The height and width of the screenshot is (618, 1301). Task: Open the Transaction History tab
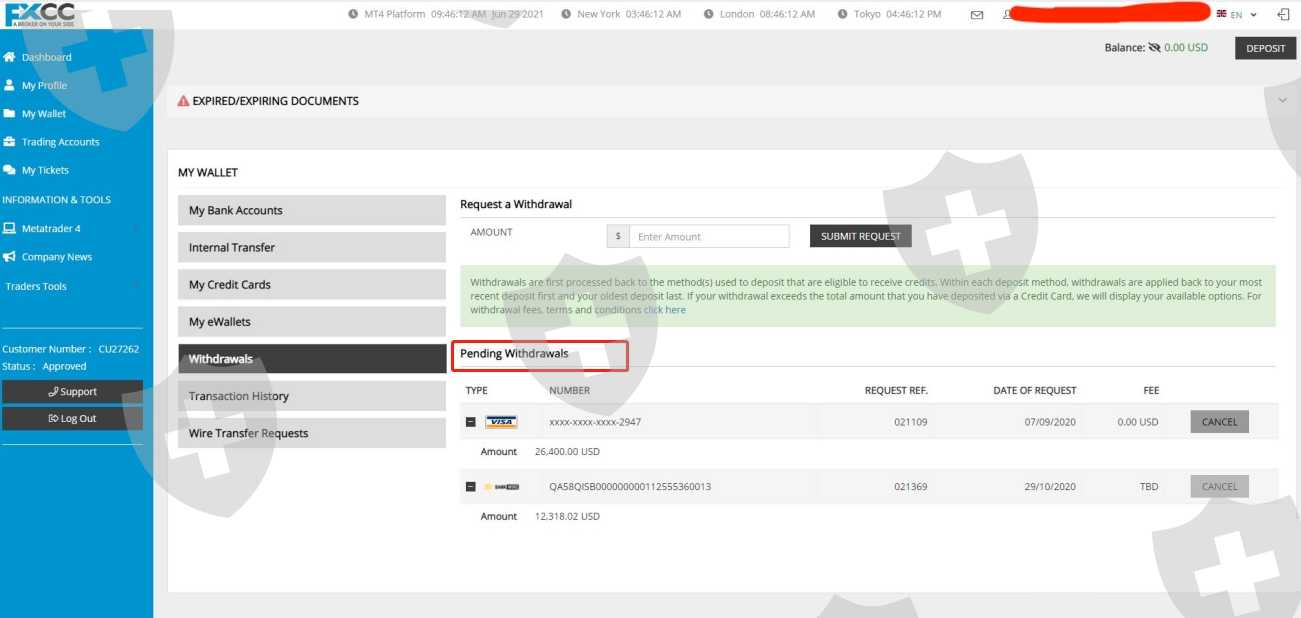tap(311, 396)
